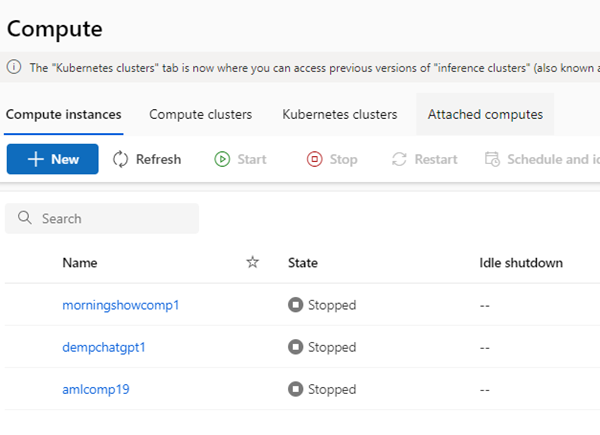Click the info icon in the banner
Screen dimensions: 600x435
click(14, 67)
